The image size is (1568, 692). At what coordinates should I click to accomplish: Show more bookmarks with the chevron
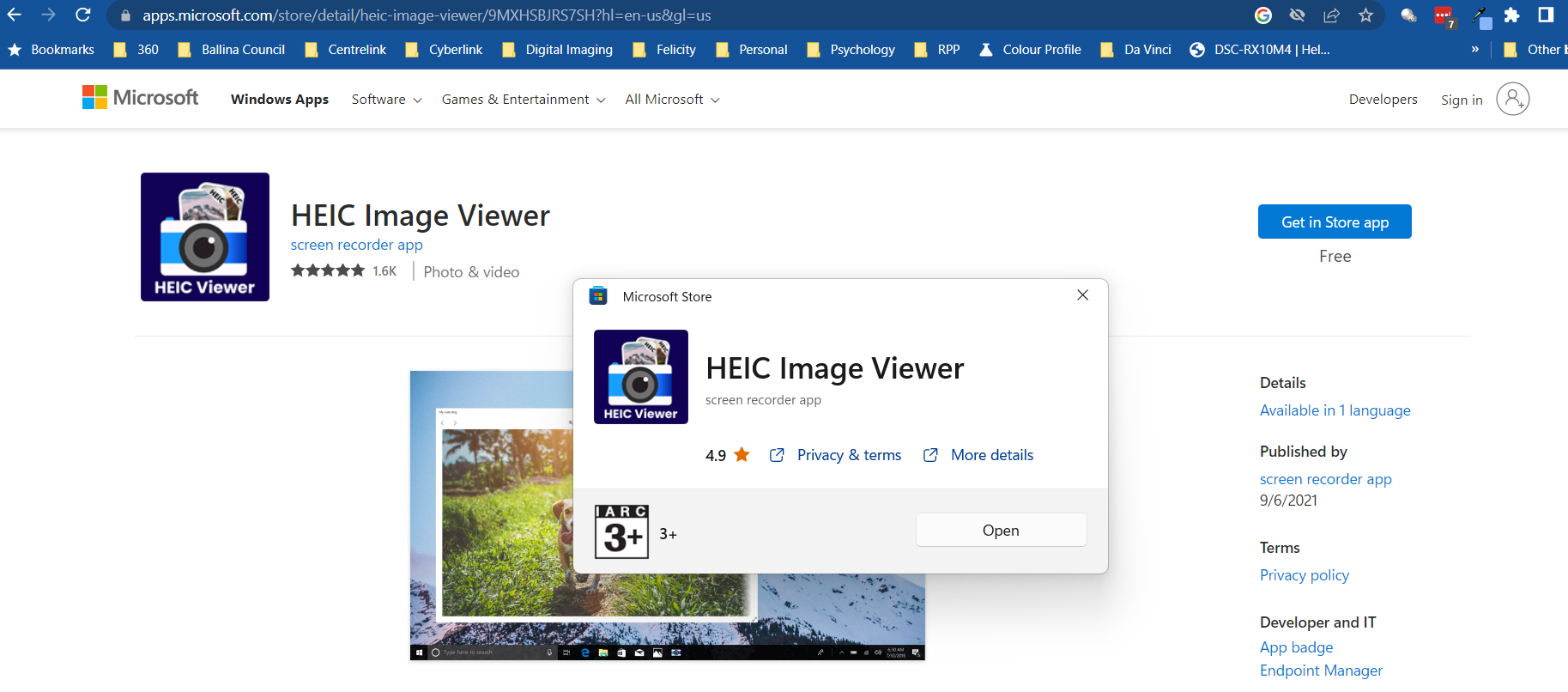[1475, 50]
